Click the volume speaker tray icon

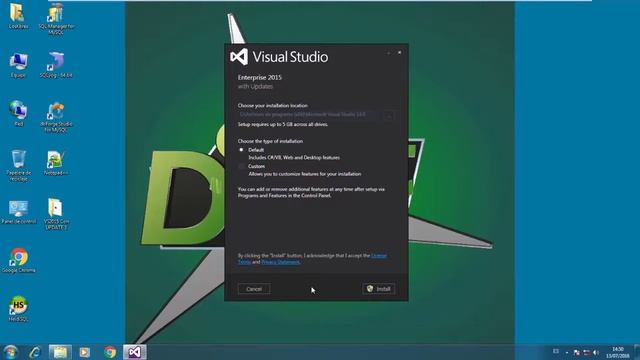pyautogui.click(x=596, y=352)
